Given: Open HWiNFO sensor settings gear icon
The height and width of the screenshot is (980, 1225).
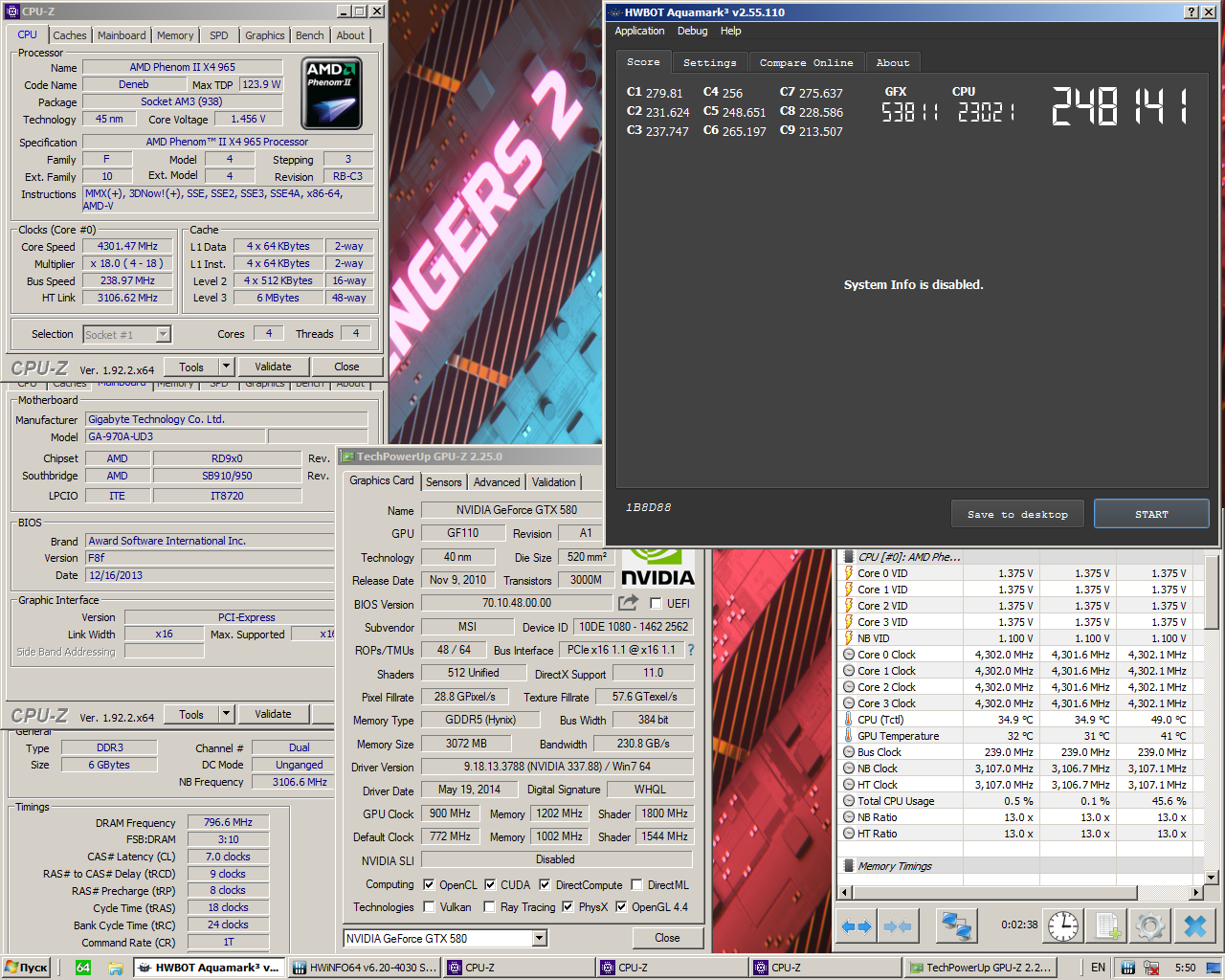Looking at the screenshot, I should (1150, 925).
